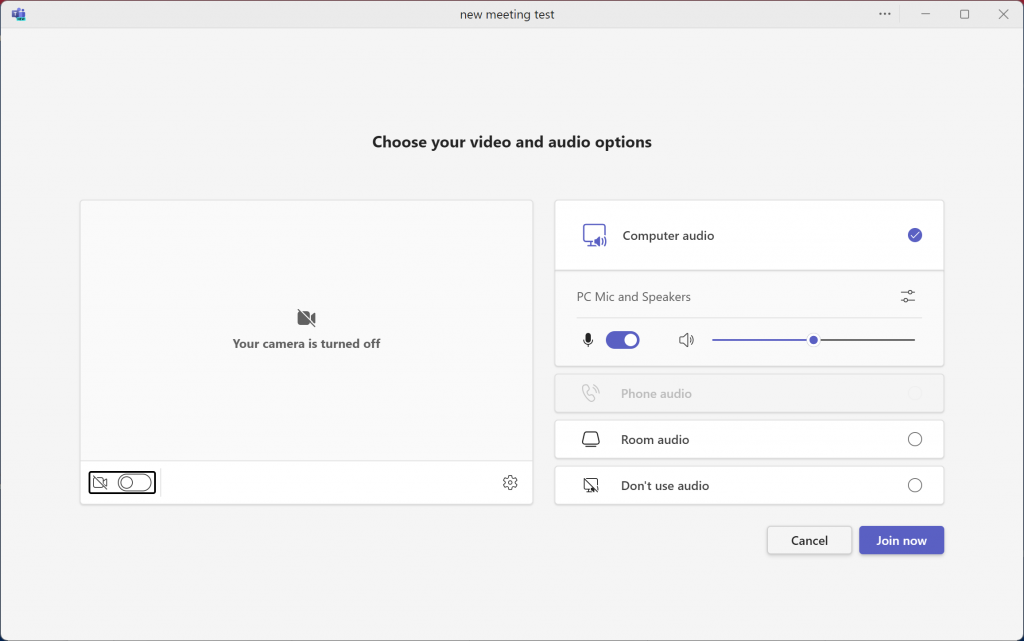Click the crossed-out camera icon beside toggle

pyautogui.click(x=100, y=483)
